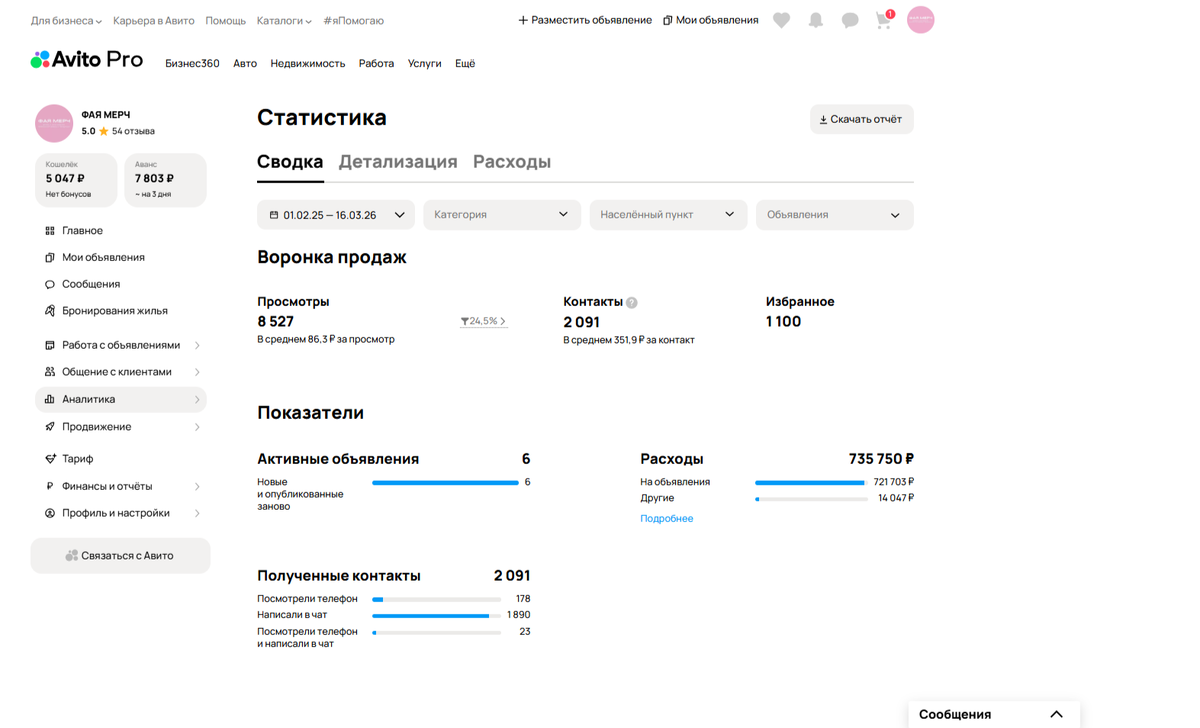The height and width of the screenshot is (728, 1200).
Task: Open the Населённый пункт dropdown
Action: (x=667, y=214)
